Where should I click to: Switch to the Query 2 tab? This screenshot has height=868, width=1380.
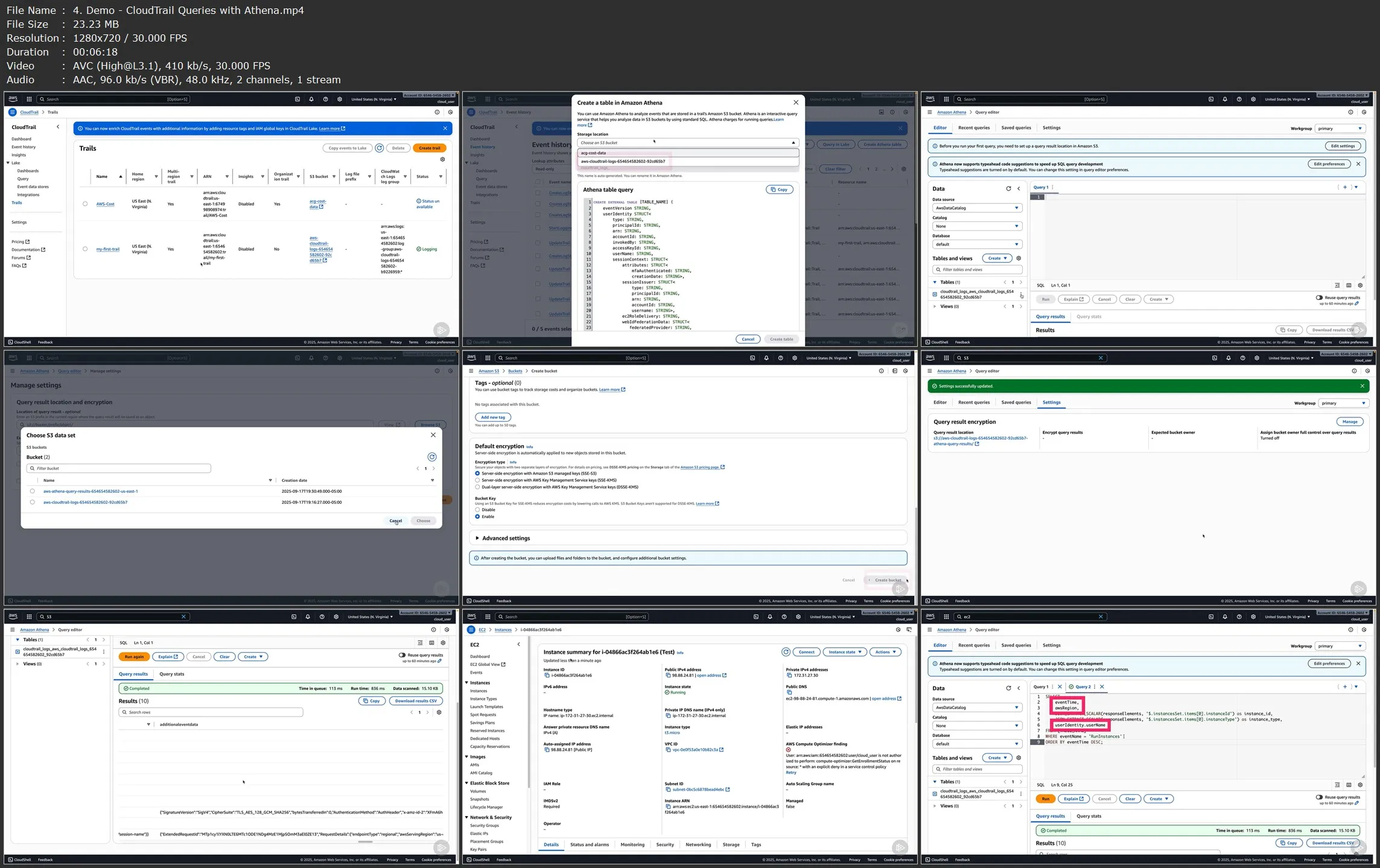coord(1083,686)
